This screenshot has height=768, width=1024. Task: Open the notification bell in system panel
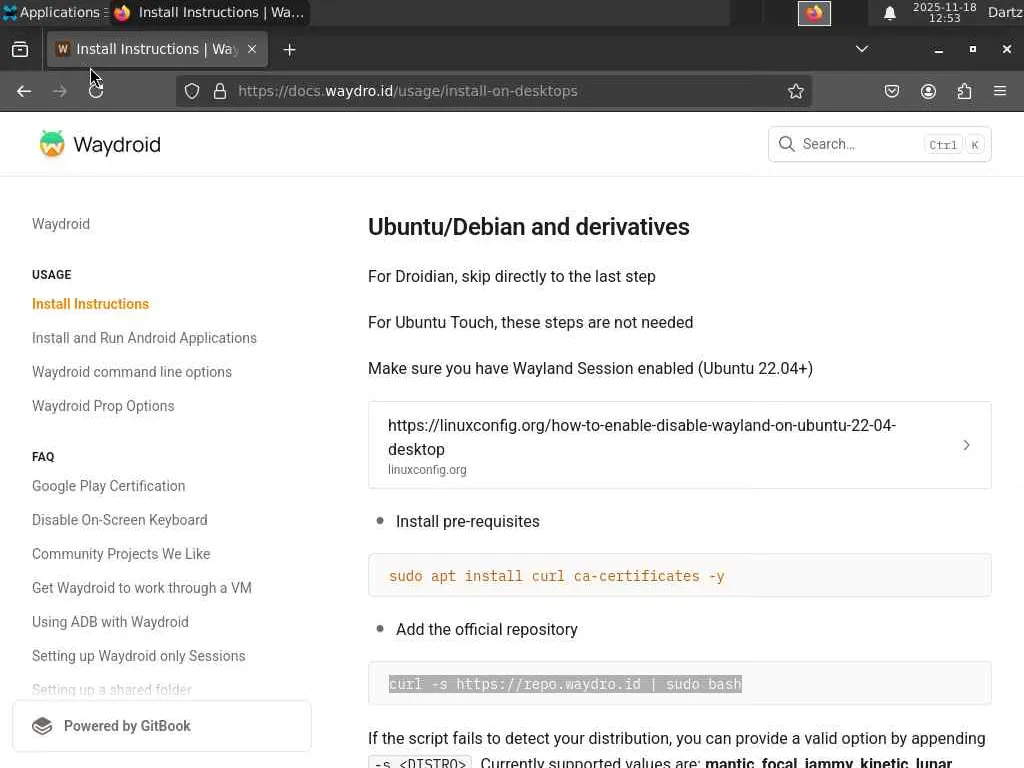(889, 13)
